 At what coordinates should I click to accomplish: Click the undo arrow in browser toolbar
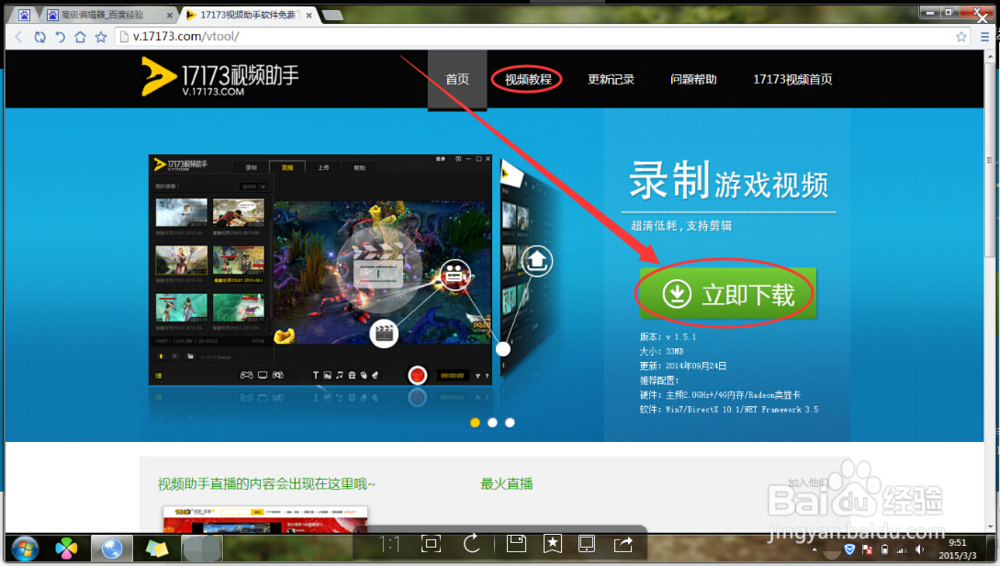(60, 37)
